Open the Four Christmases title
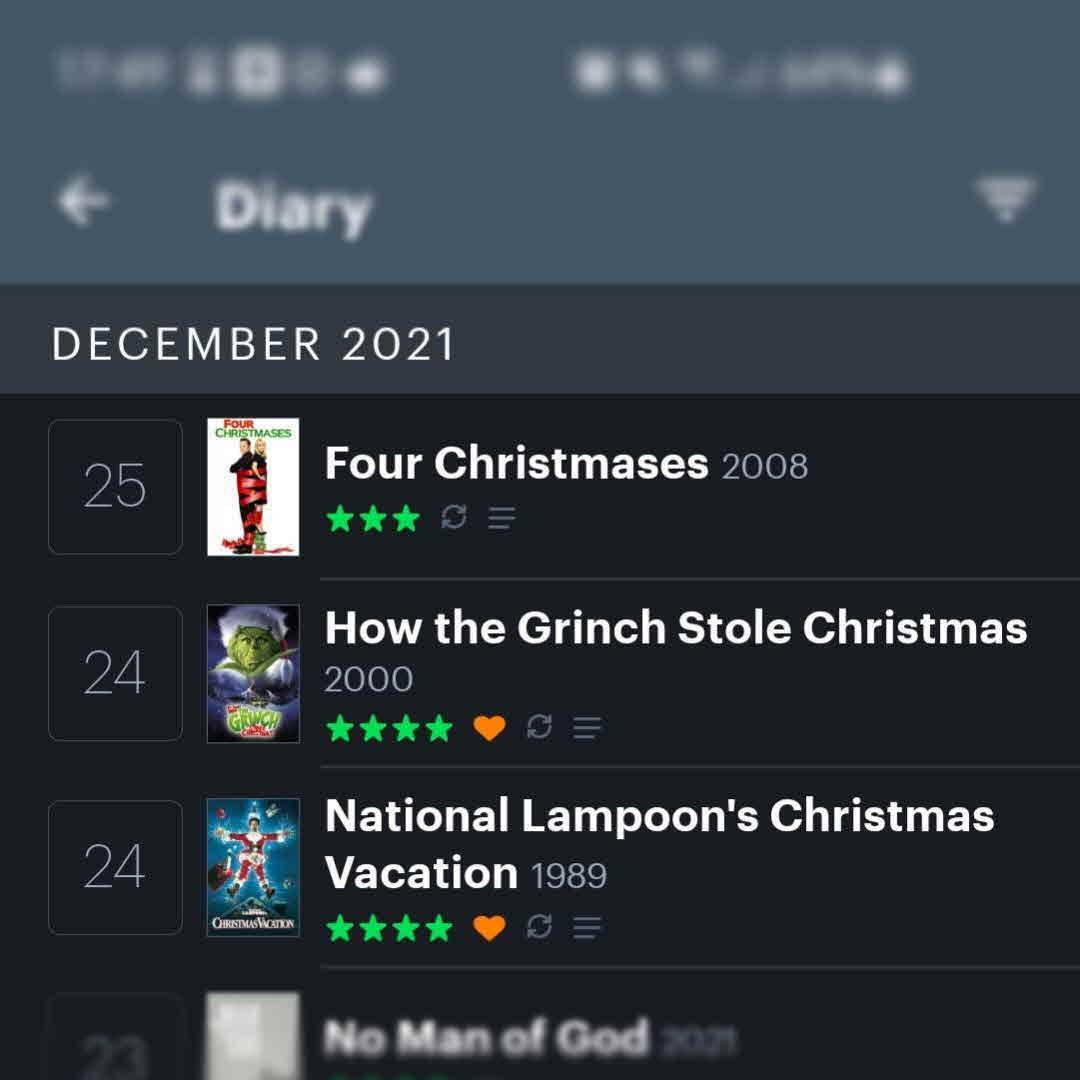This screenshot has height=1080, width=1080. point(516,464)
